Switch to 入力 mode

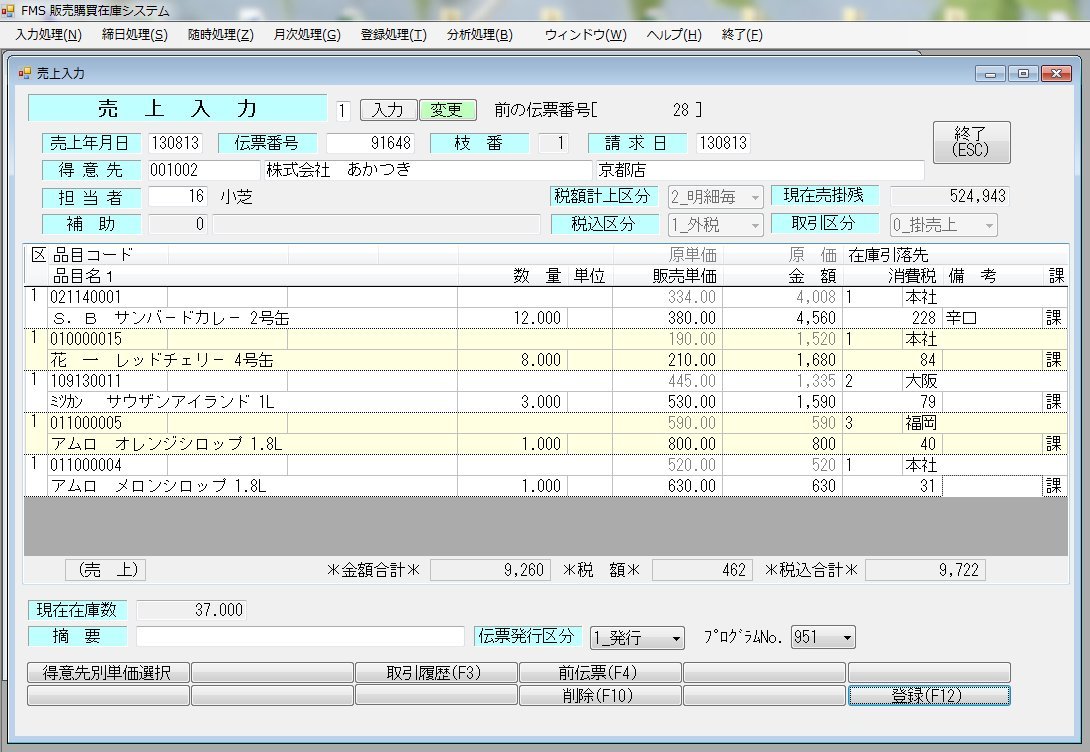coord(388,110)
